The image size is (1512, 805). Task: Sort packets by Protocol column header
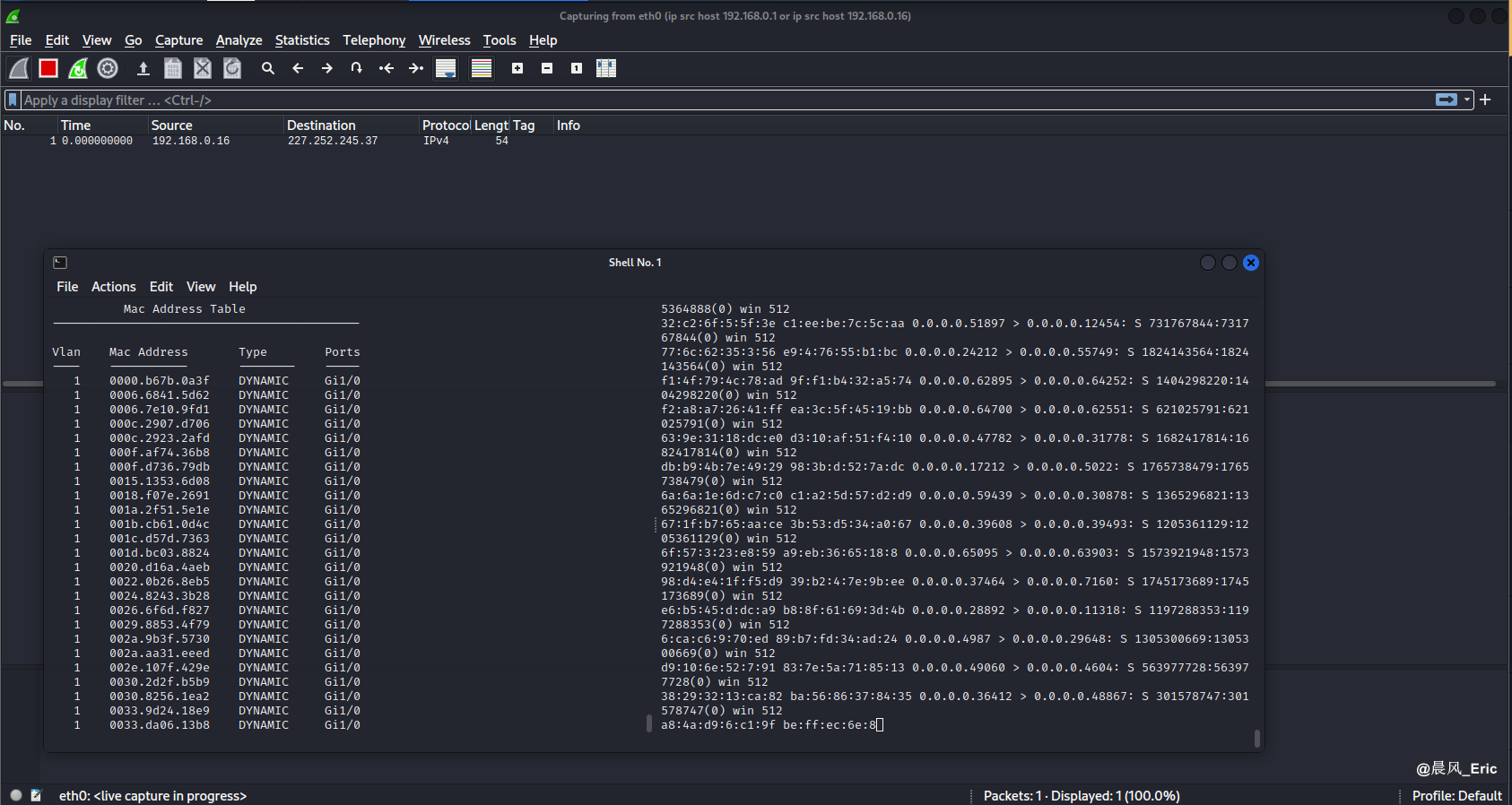pos(446,126)
